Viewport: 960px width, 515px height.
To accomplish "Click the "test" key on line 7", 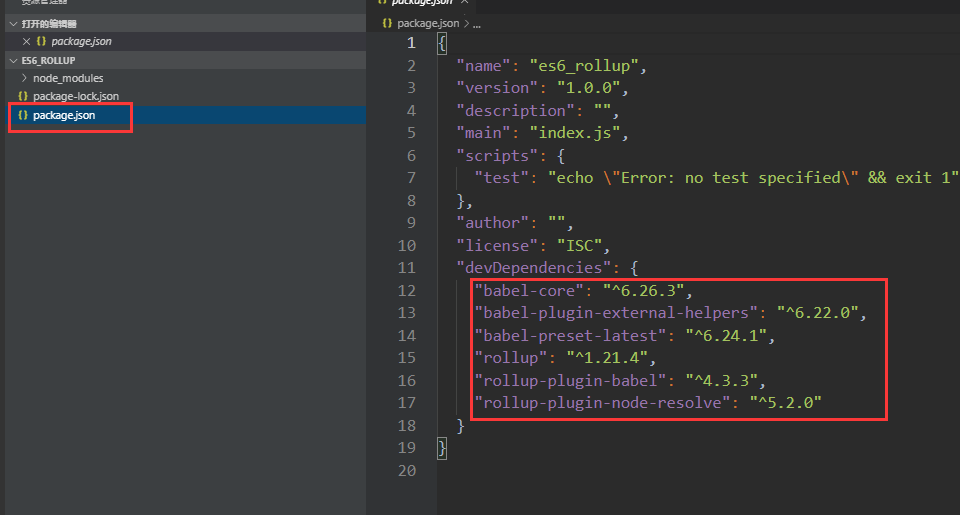I will click(x=501, y=178).
